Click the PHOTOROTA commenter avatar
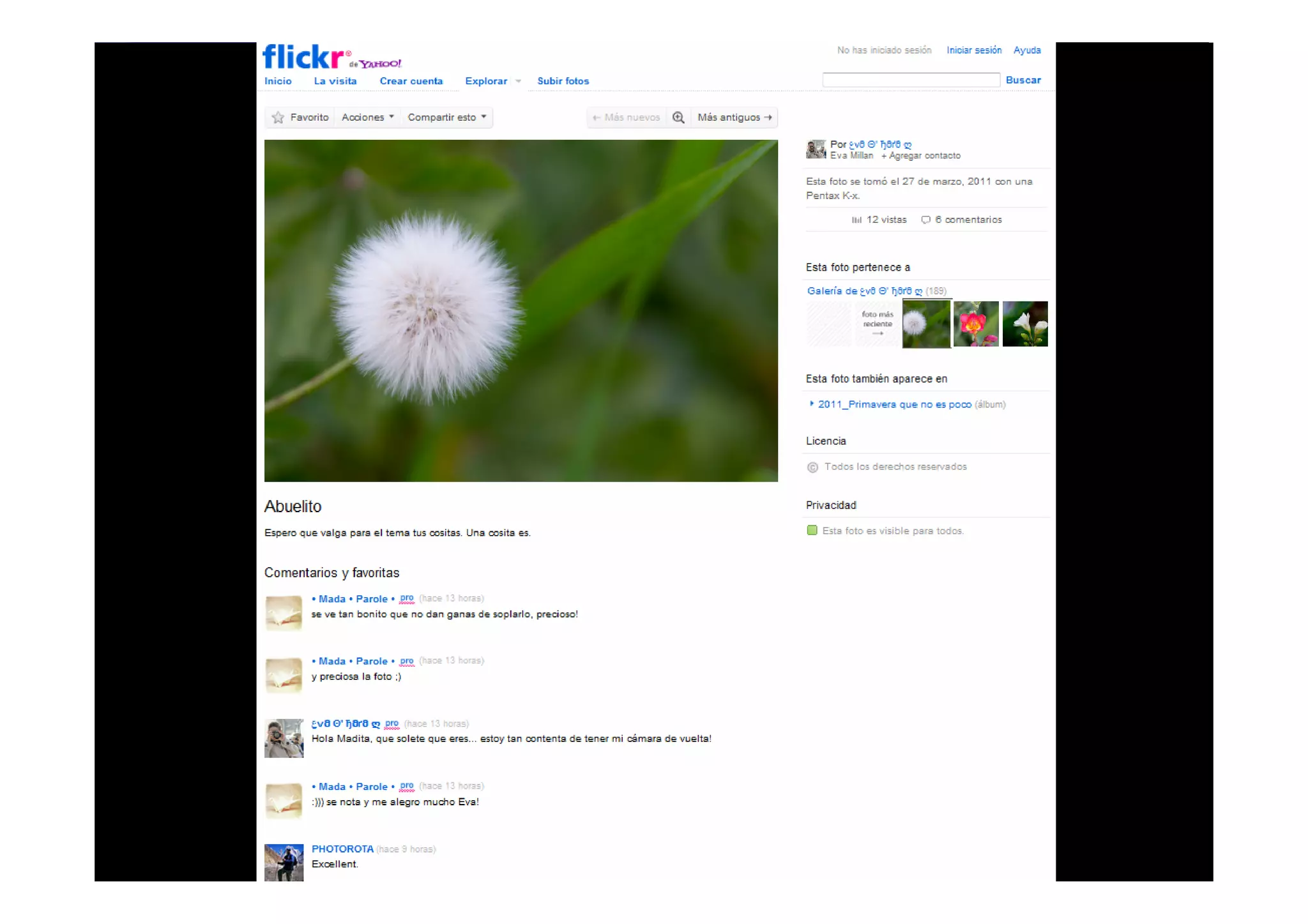Screen dimensions: 1308x924 [x=284, y=863]
